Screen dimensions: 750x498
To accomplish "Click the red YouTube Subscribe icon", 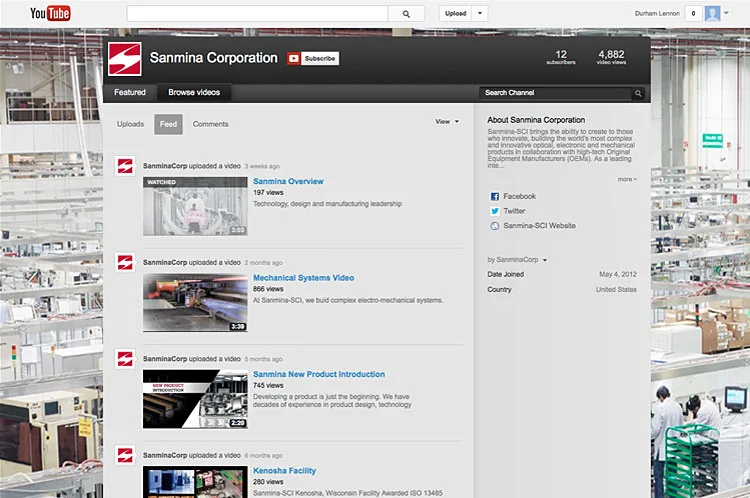I will pos(294,58).
